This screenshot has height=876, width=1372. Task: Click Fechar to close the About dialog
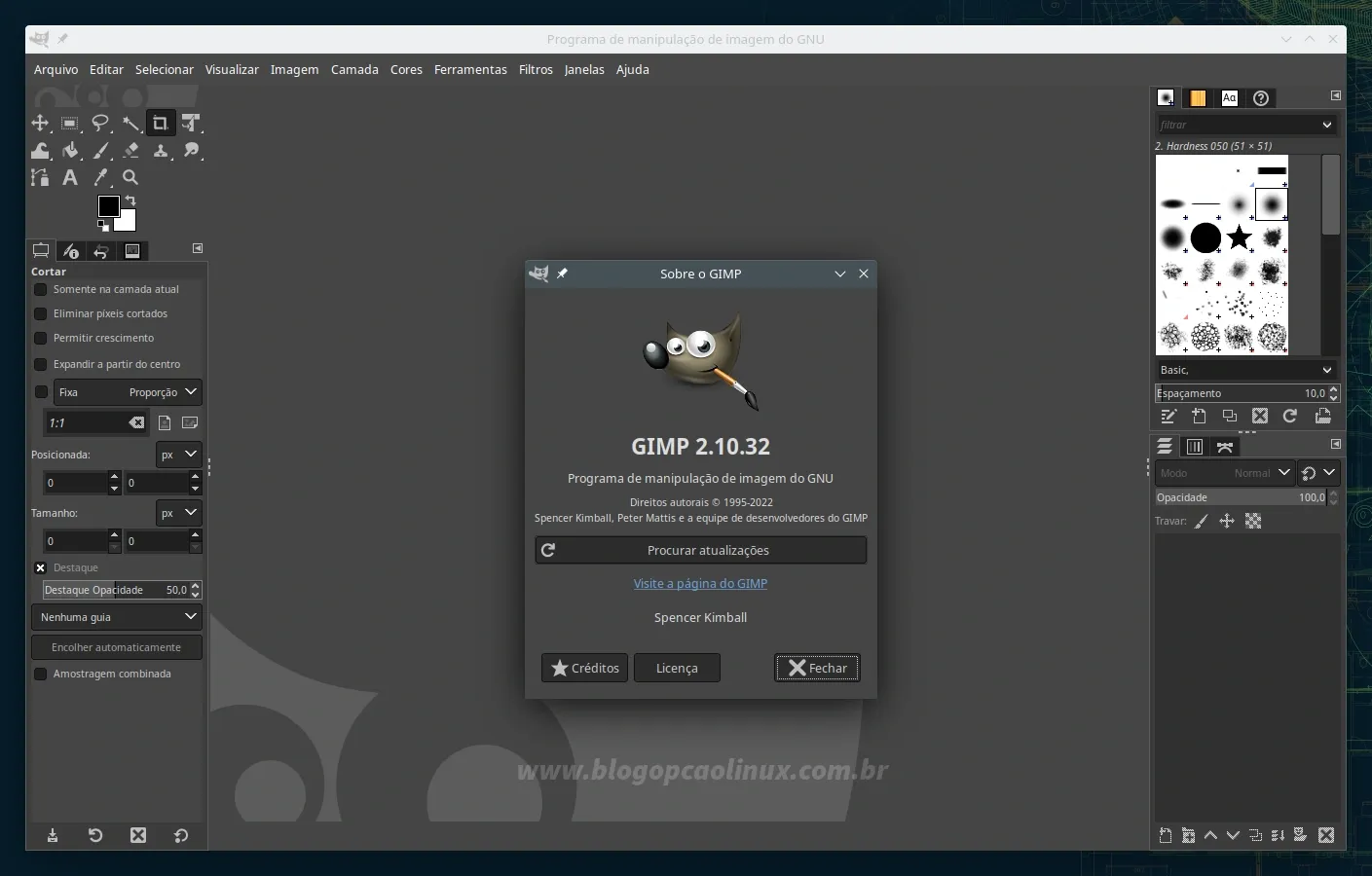coord(817,668)
